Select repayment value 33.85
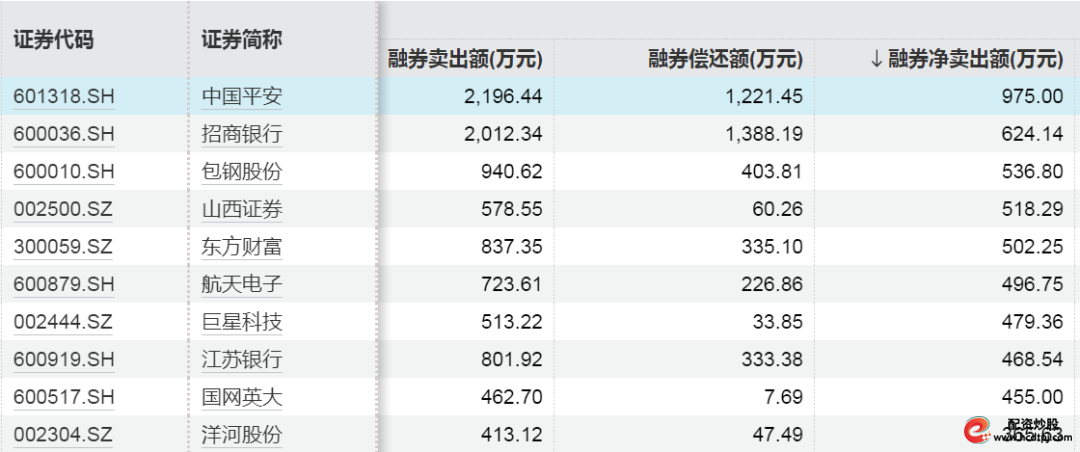The height and width of the screenshot is (452, 1080). tap(777, 322)
